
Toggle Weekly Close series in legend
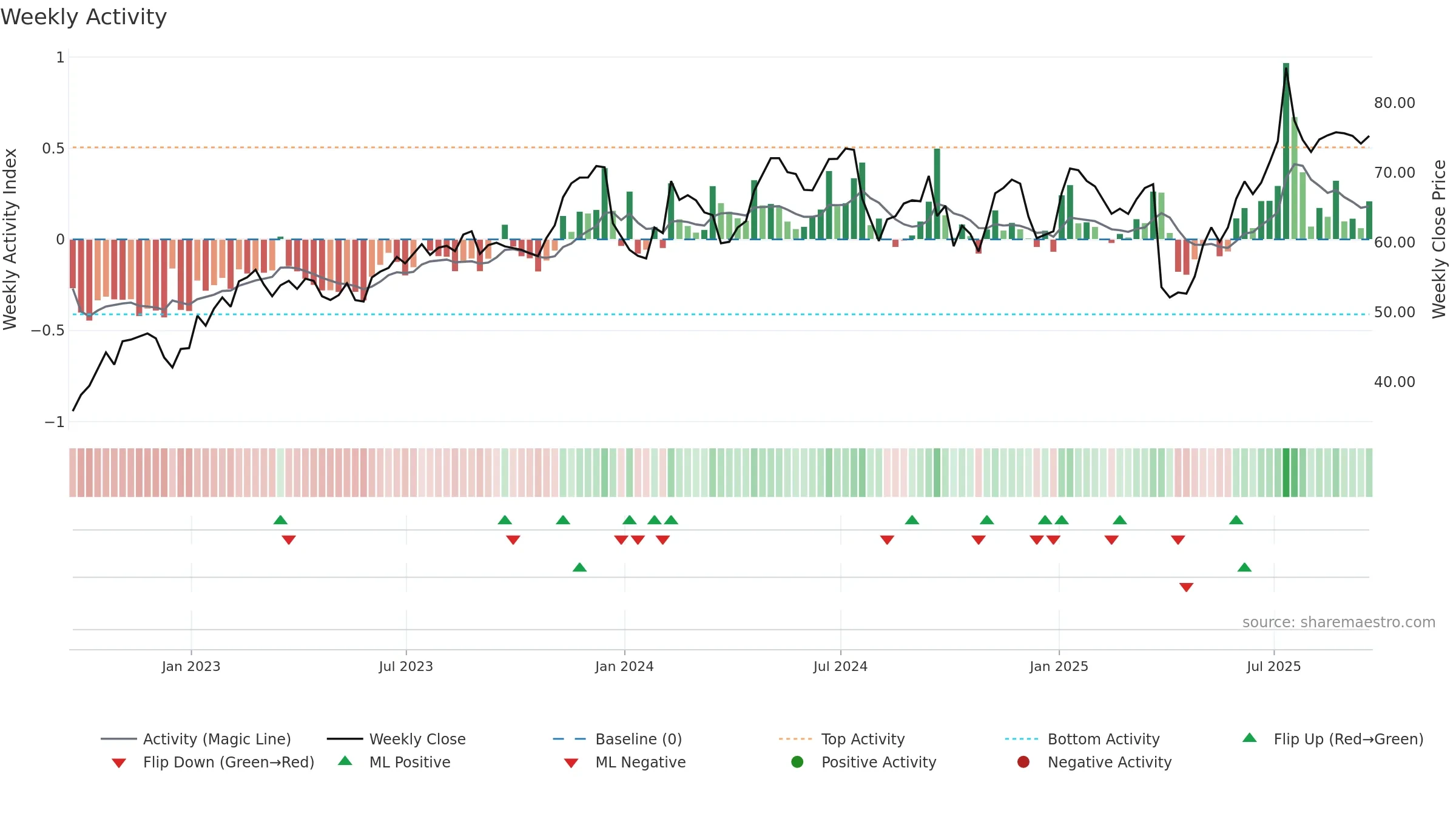point(396,739)
